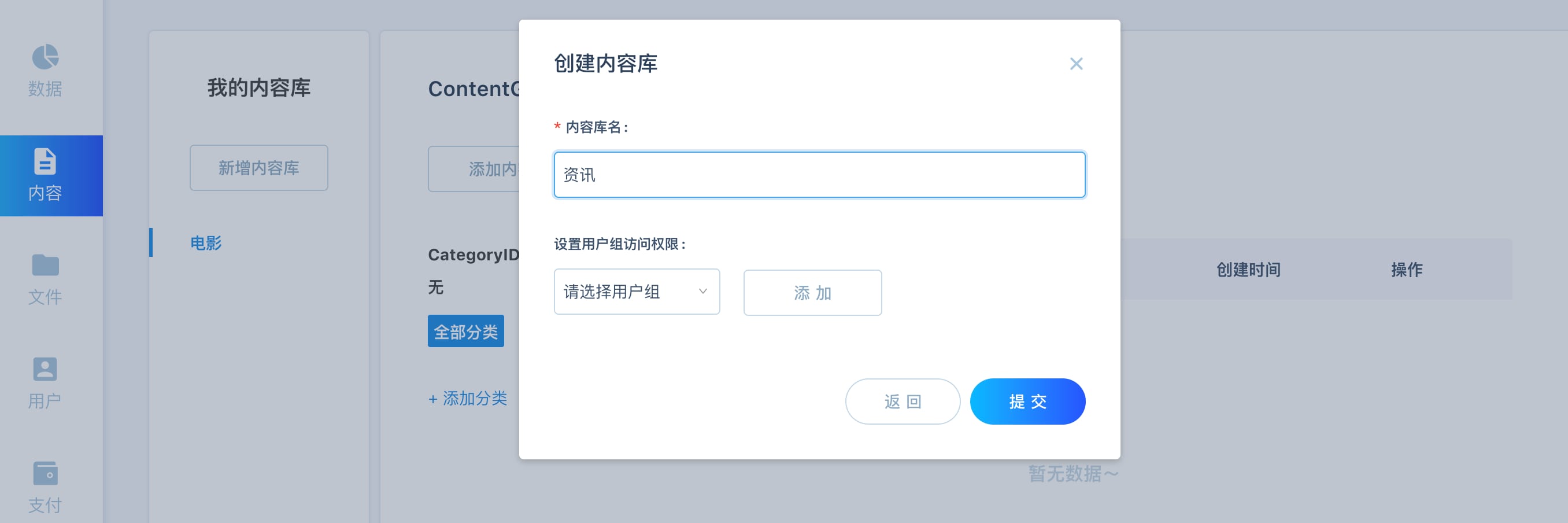Click the content library name input field
Image resolution: width=1568 pixels, height=523 pixels.
click(819, 175)
